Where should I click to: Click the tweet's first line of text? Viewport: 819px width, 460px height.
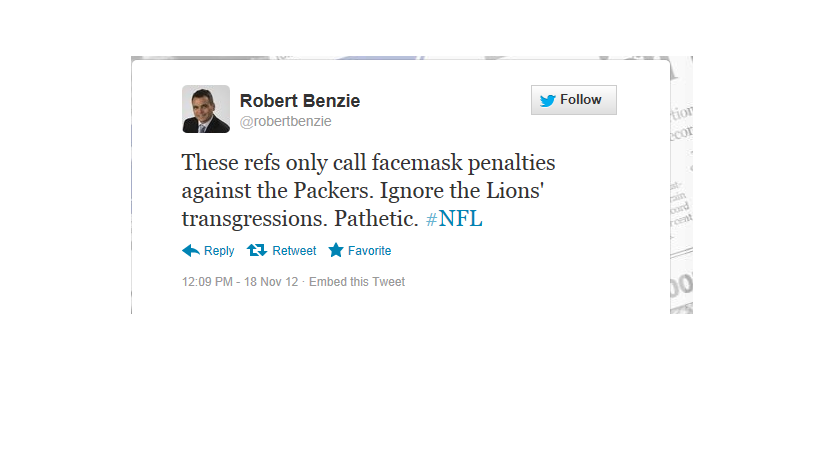[367, 161]
